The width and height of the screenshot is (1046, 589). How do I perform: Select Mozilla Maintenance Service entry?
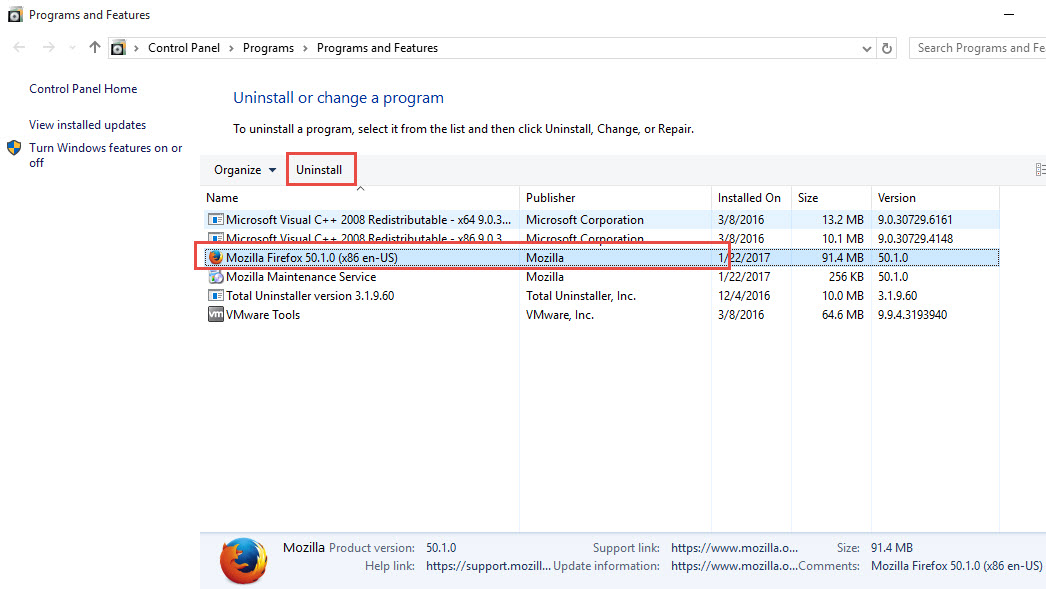pyautogui.click(x=602, y=277)
